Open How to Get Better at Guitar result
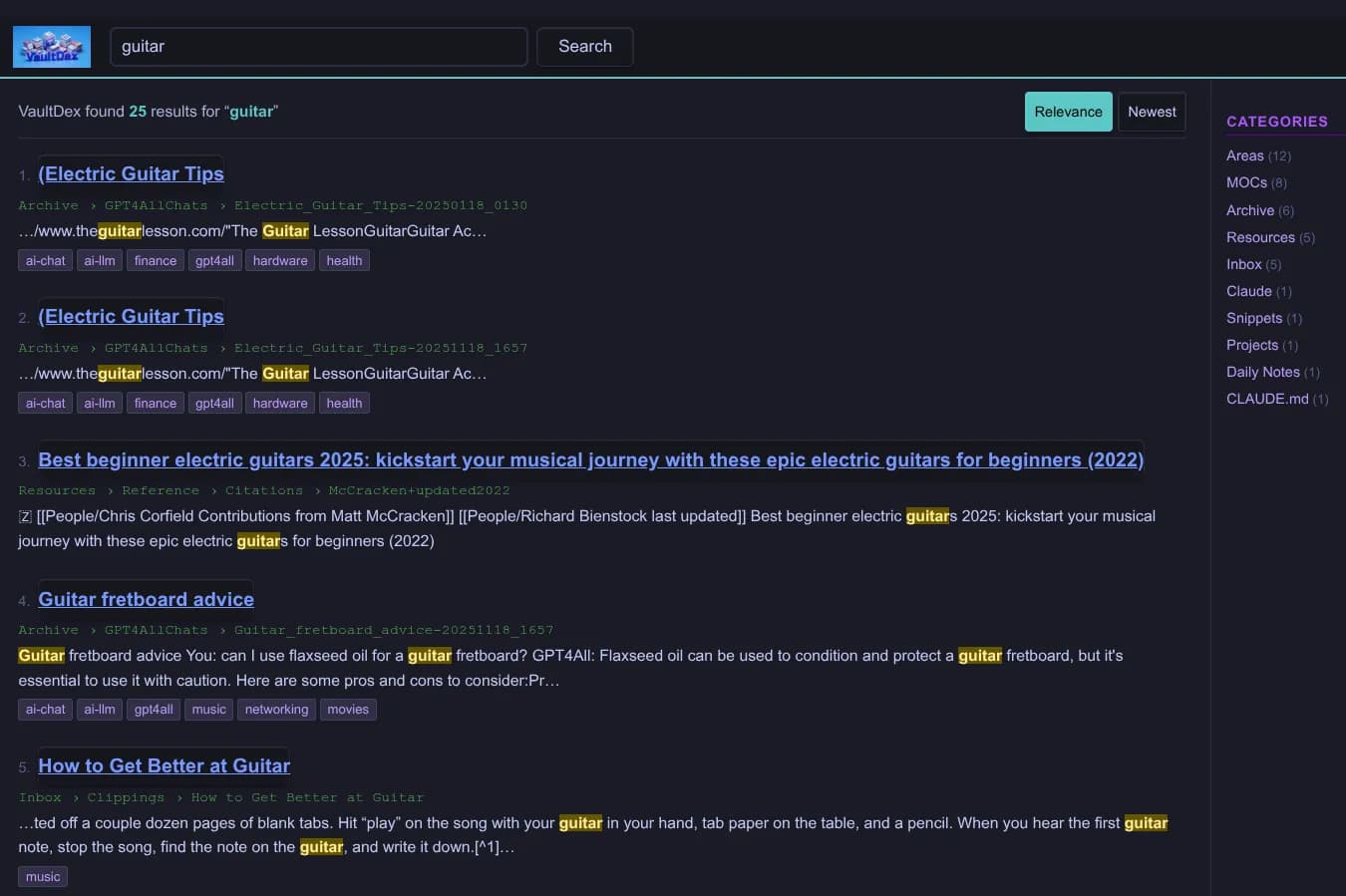1346x896 pixels. point(164,765)
